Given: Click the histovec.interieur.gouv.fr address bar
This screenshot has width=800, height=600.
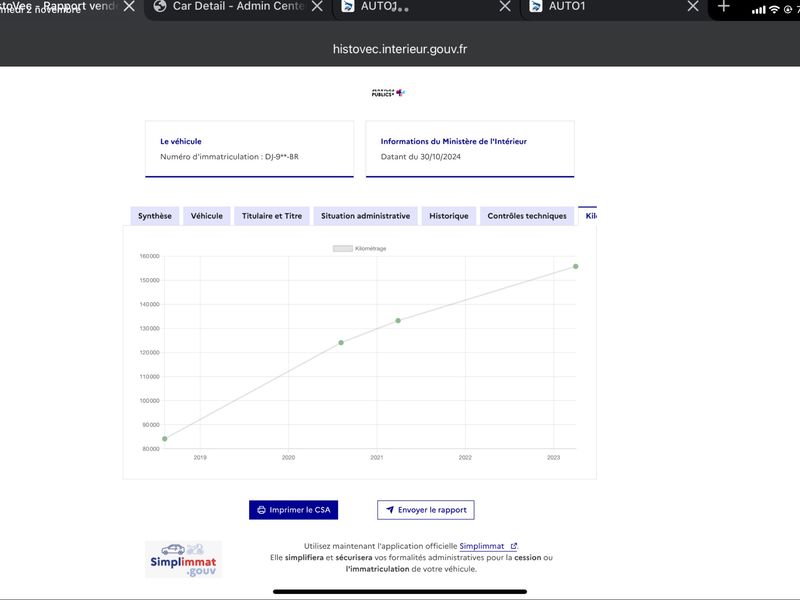Looking at the screenshot, I should point(400,49).
